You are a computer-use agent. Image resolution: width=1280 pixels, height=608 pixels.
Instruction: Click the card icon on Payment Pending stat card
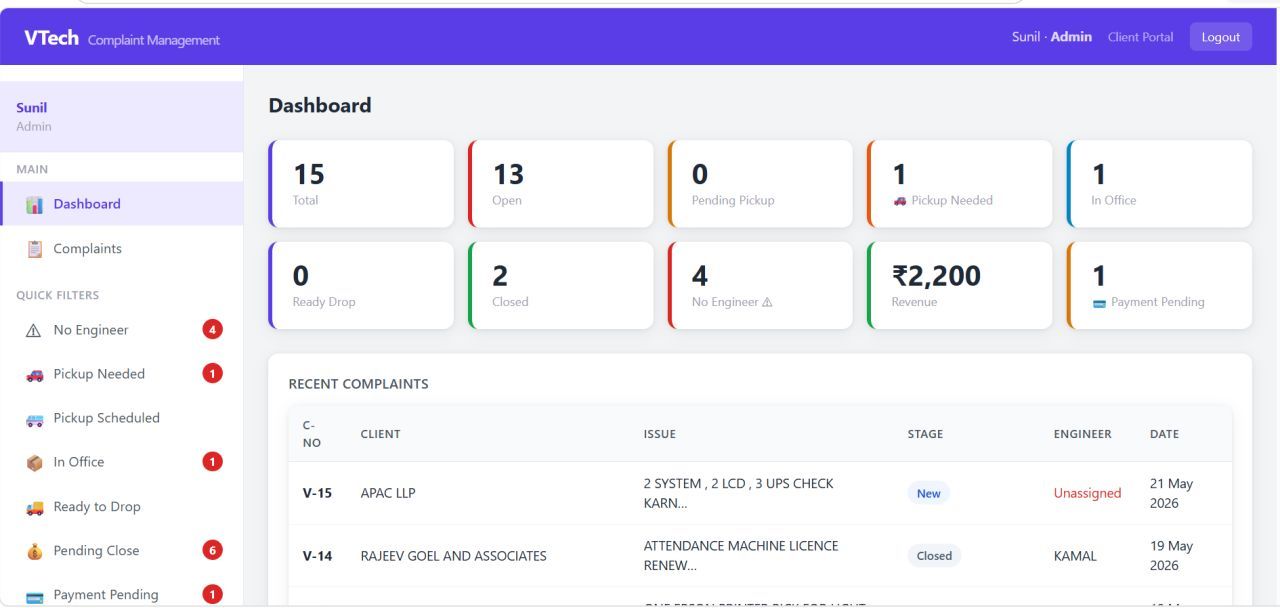(1099, 302)
